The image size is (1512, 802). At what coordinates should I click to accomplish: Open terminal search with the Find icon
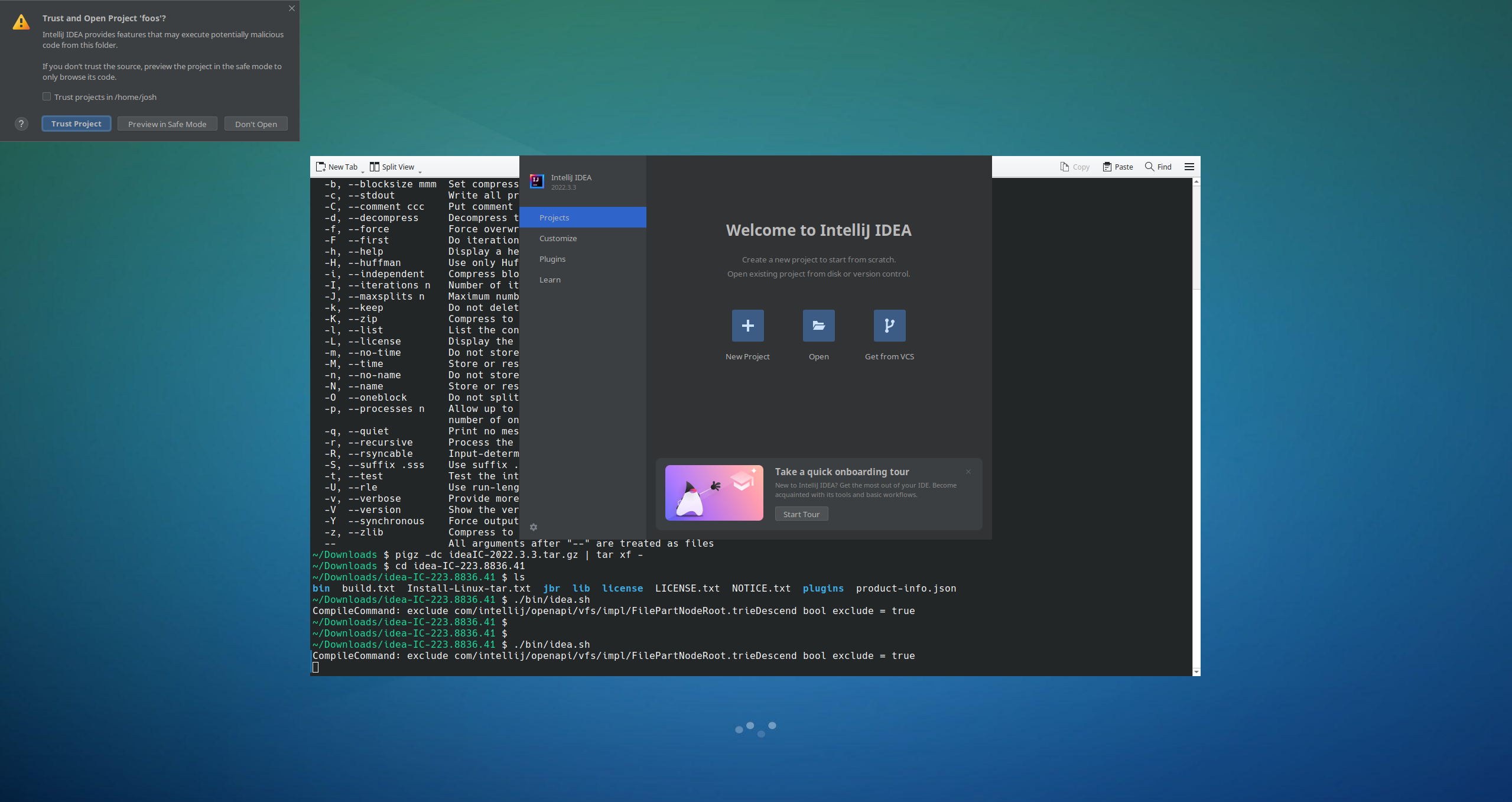pos(1150,167)
